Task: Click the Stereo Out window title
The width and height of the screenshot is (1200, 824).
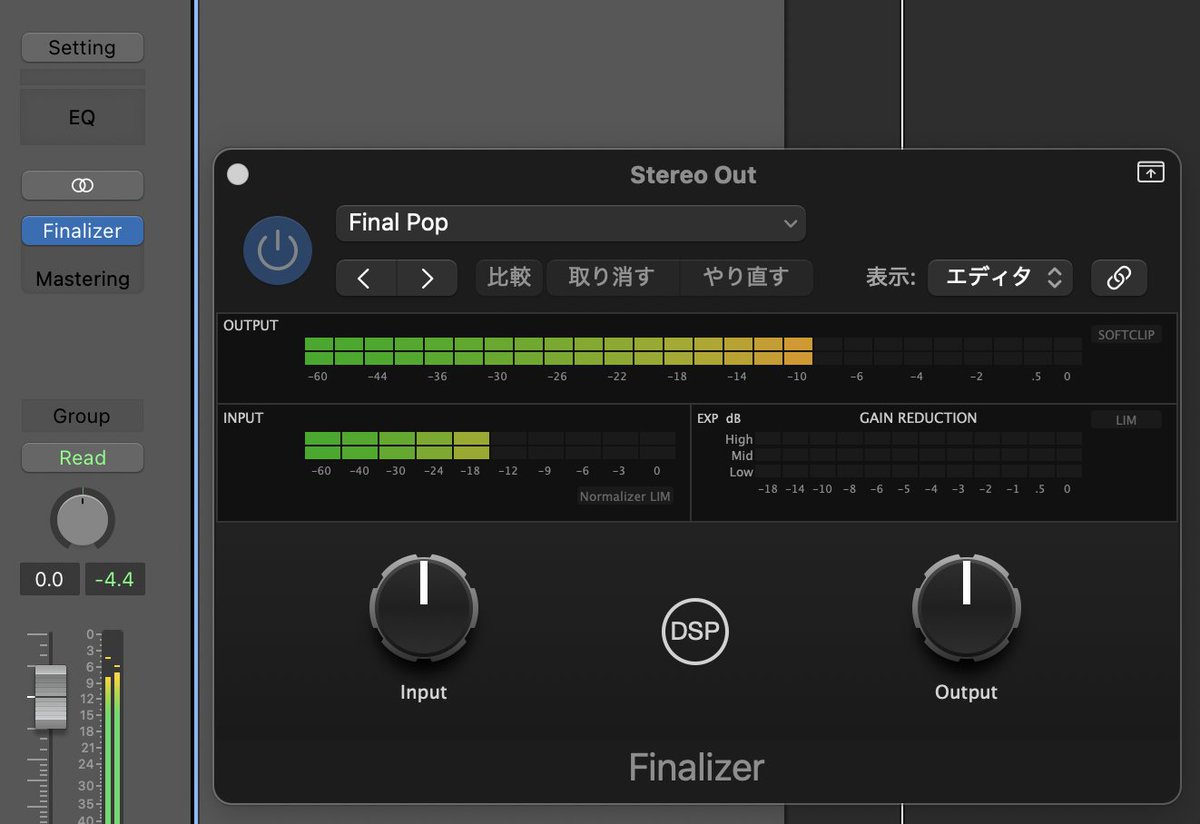Action: [x=693, y=175]
